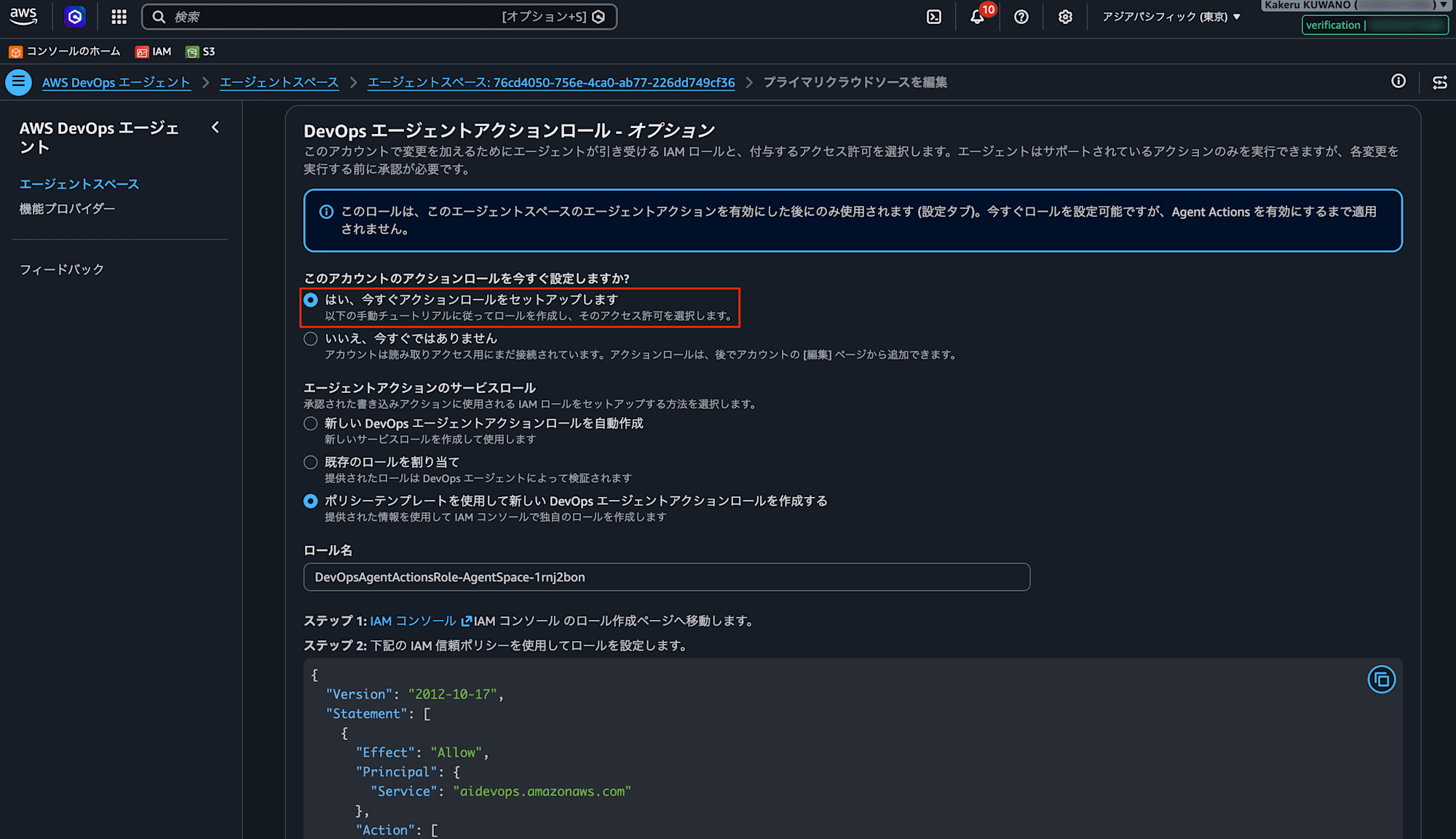
Task: Open the Amazon Q assistant icon
Action: pos(75,17)
